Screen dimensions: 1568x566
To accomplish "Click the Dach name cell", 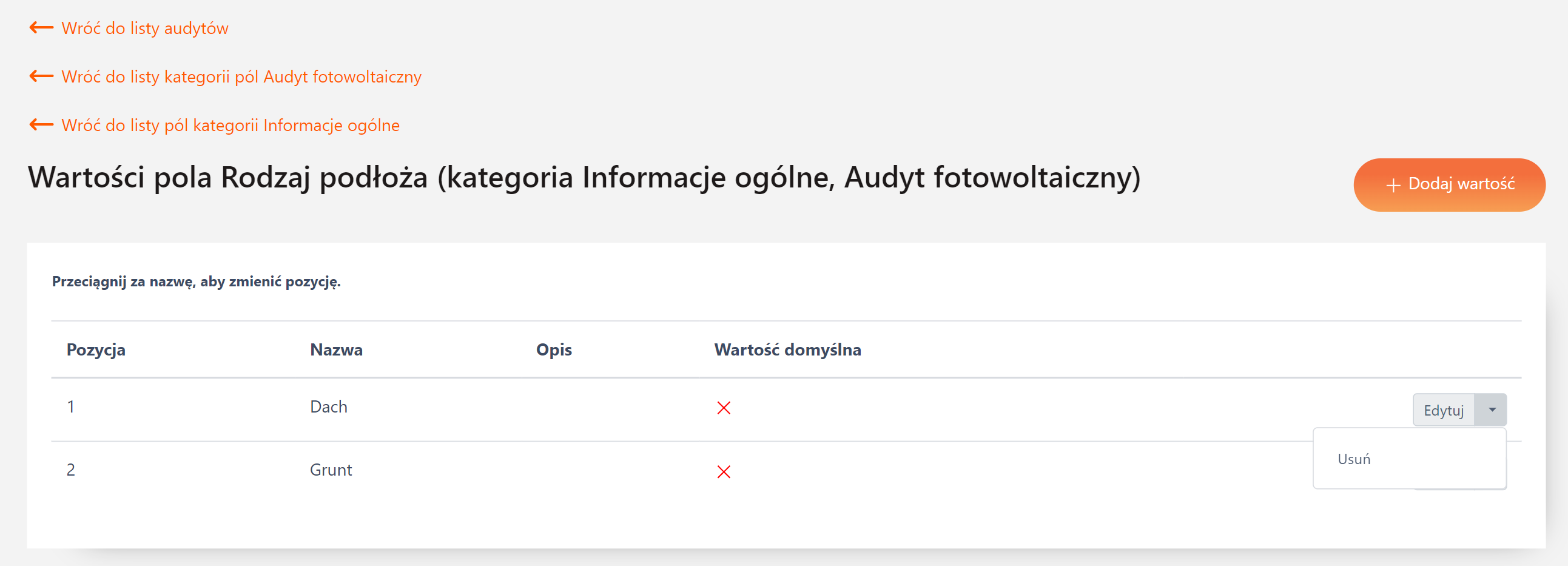I will tap(329, 406).
